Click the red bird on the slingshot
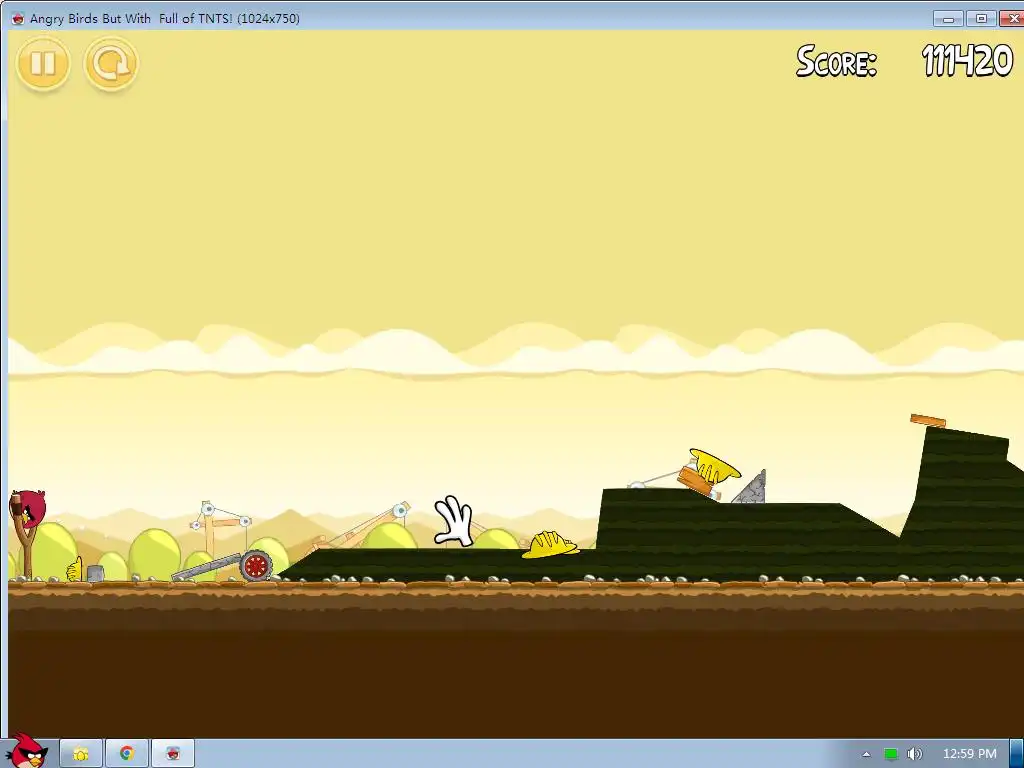 (x=28, y=507)
